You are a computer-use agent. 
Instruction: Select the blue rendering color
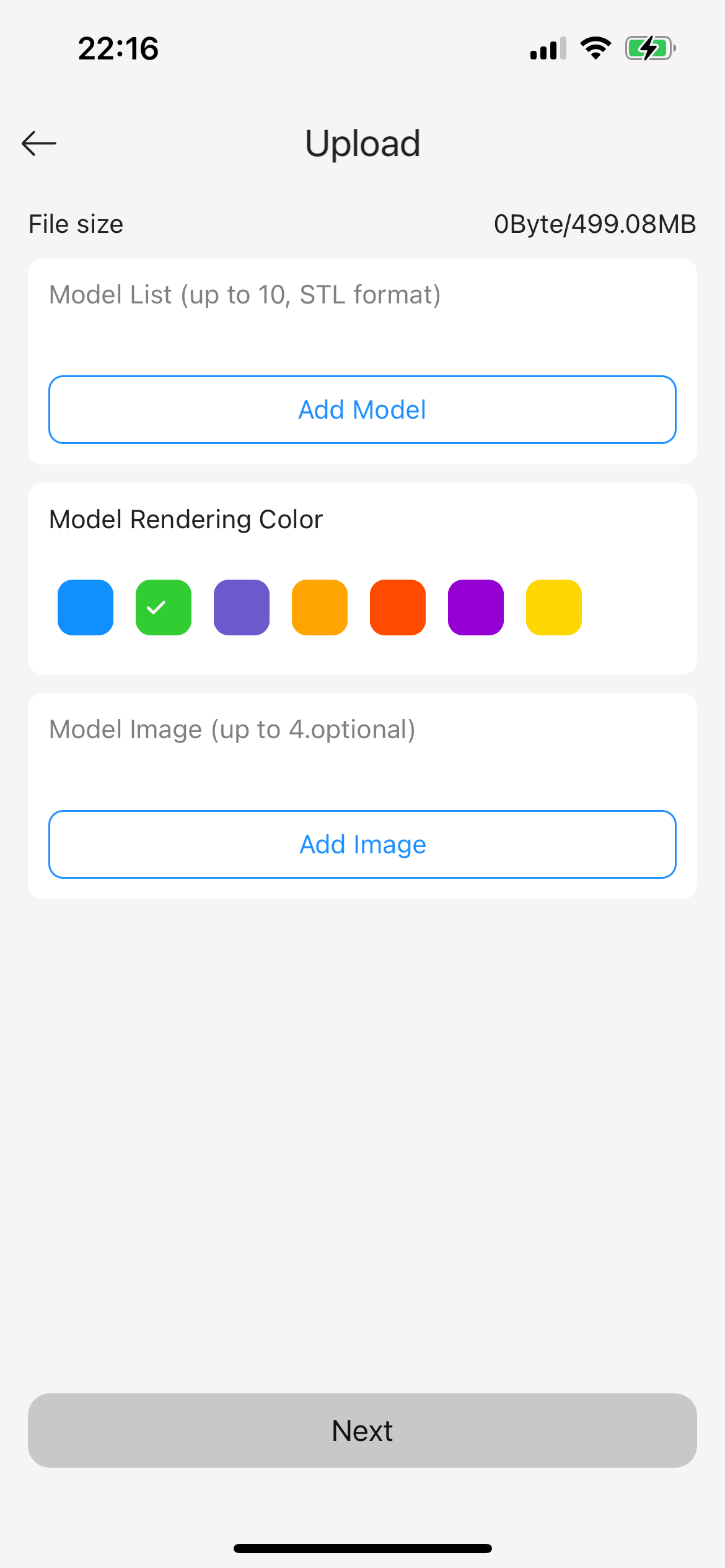[x=86, y=608]
